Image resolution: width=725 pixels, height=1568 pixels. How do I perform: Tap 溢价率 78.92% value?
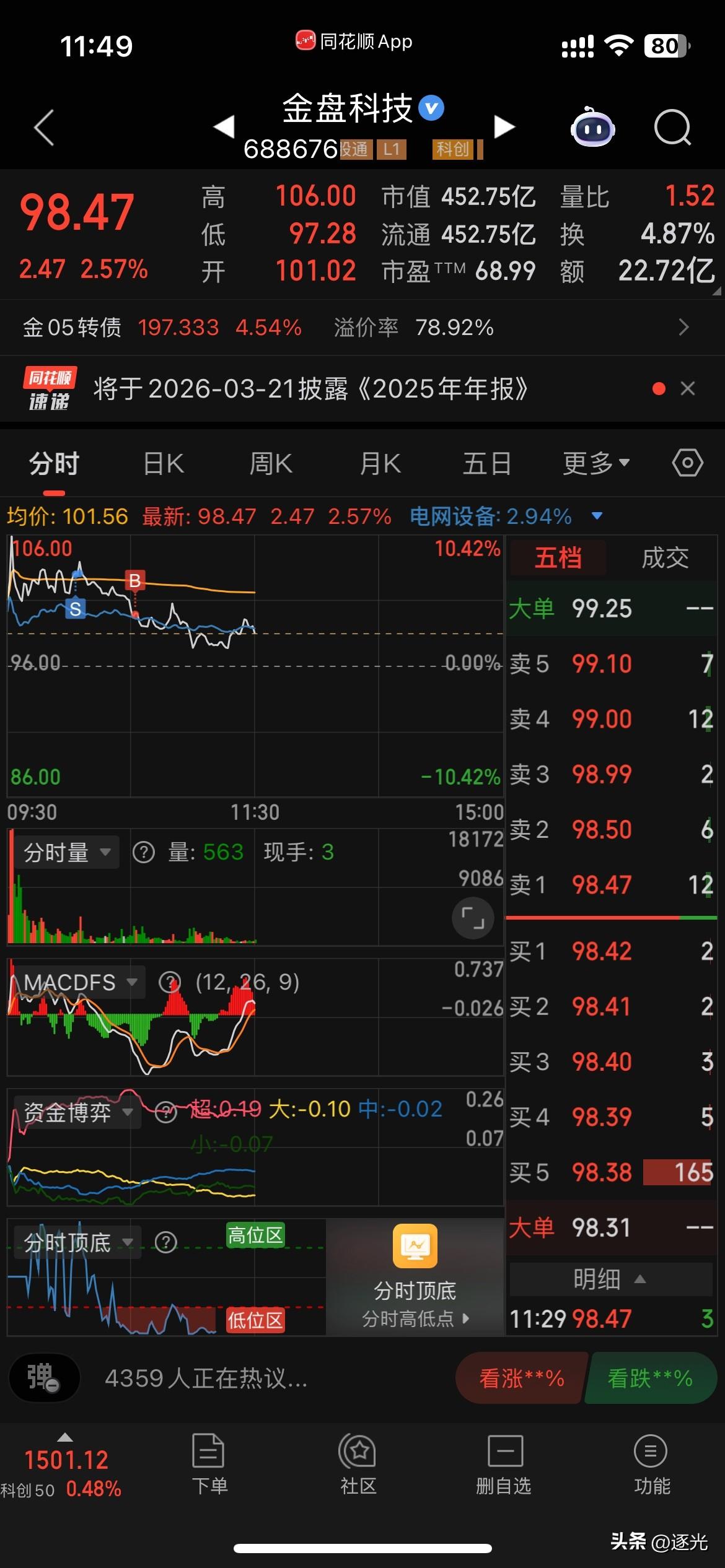[x=454, y=327]
